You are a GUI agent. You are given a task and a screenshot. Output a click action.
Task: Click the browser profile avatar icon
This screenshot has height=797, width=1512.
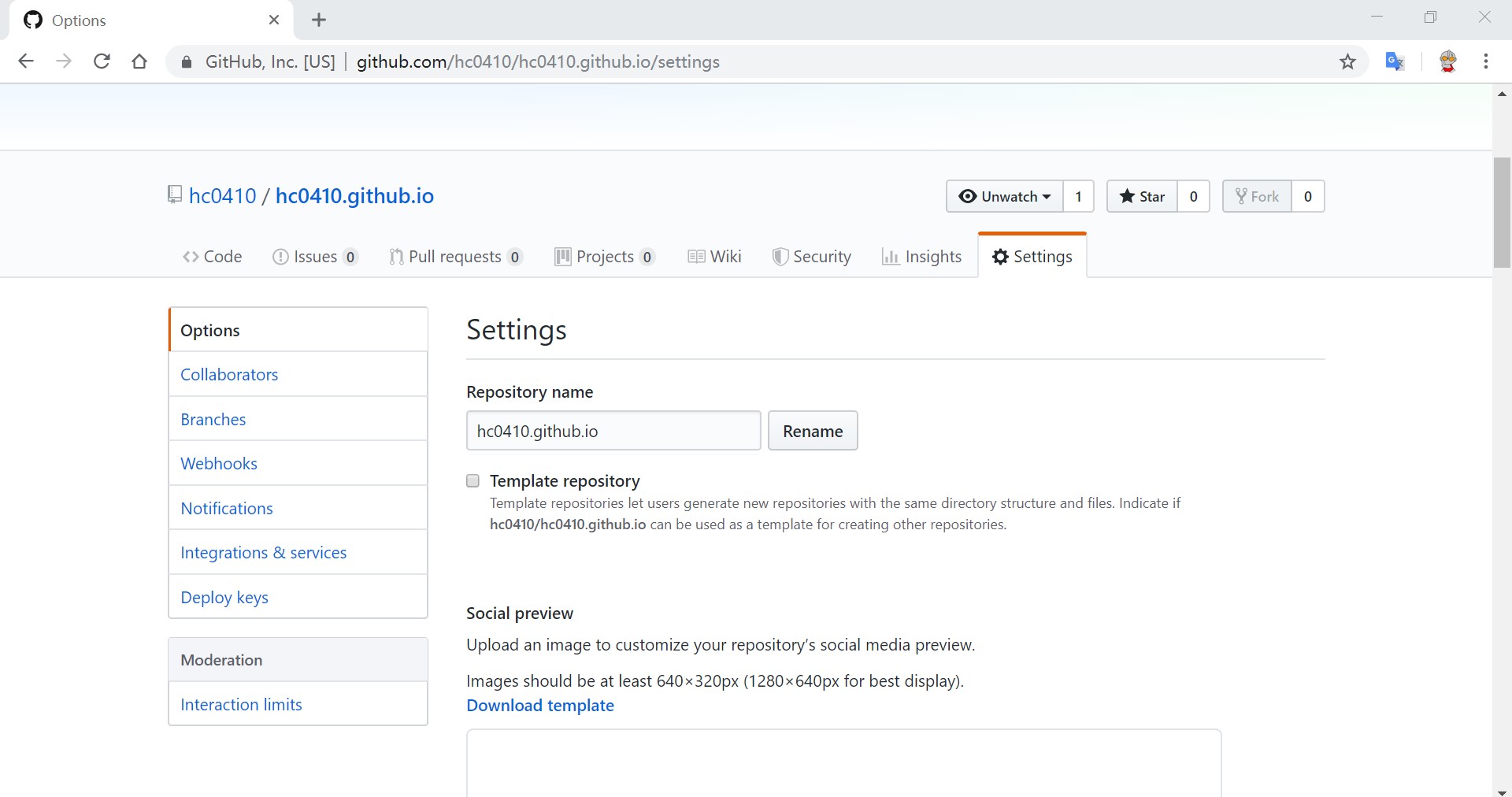click(1447, 61)
